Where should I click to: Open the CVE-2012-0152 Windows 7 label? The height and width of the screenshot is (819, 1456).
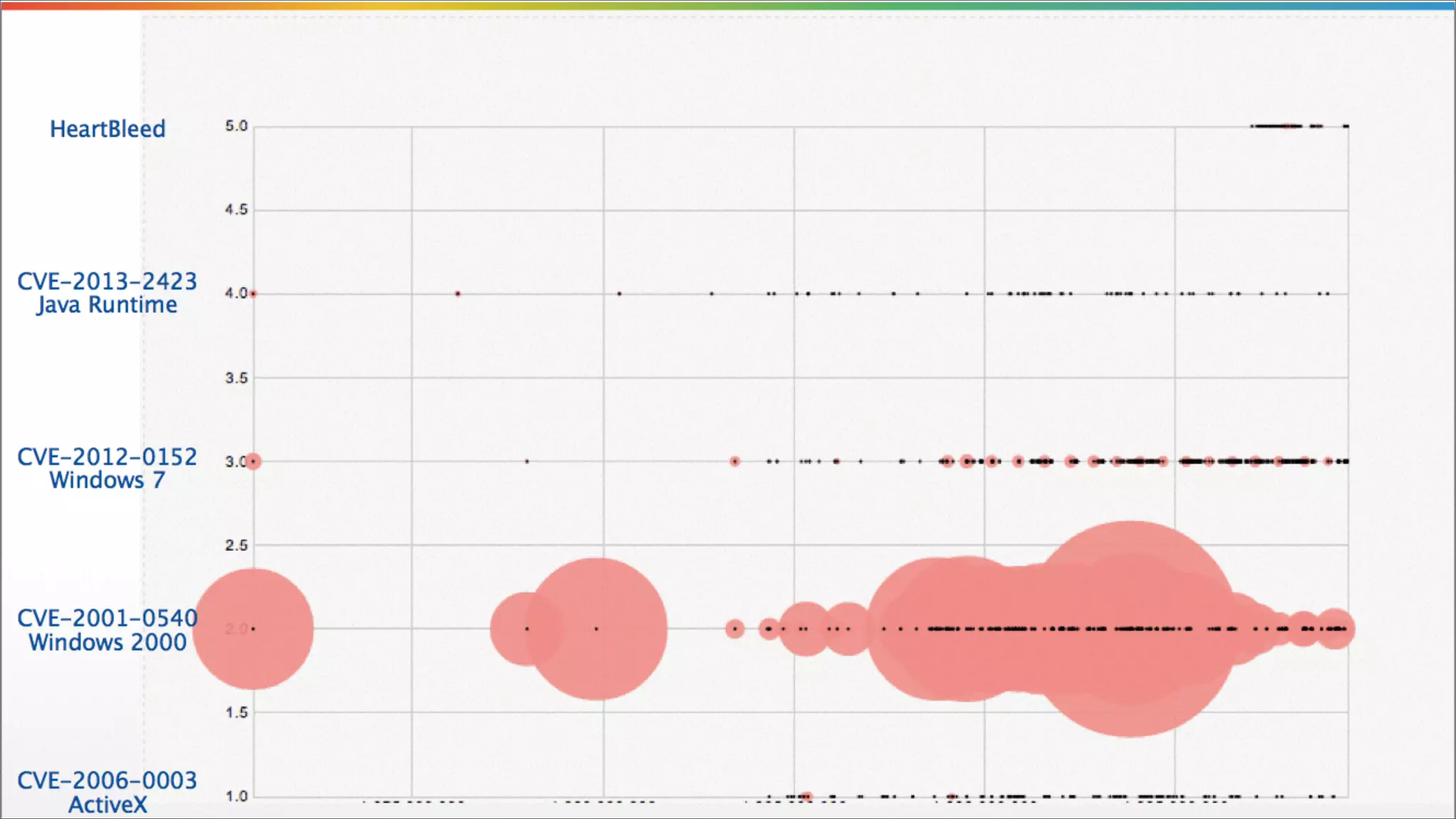pyautogui.click(x=107, y=469)
